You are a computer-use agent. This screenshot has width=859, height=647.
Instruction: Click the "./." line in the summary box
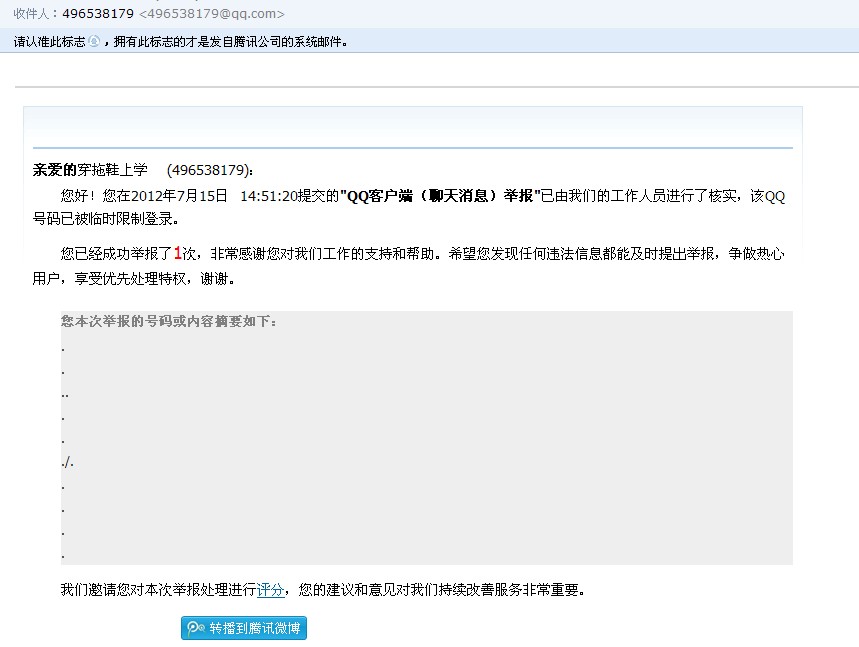click(67, 462)
